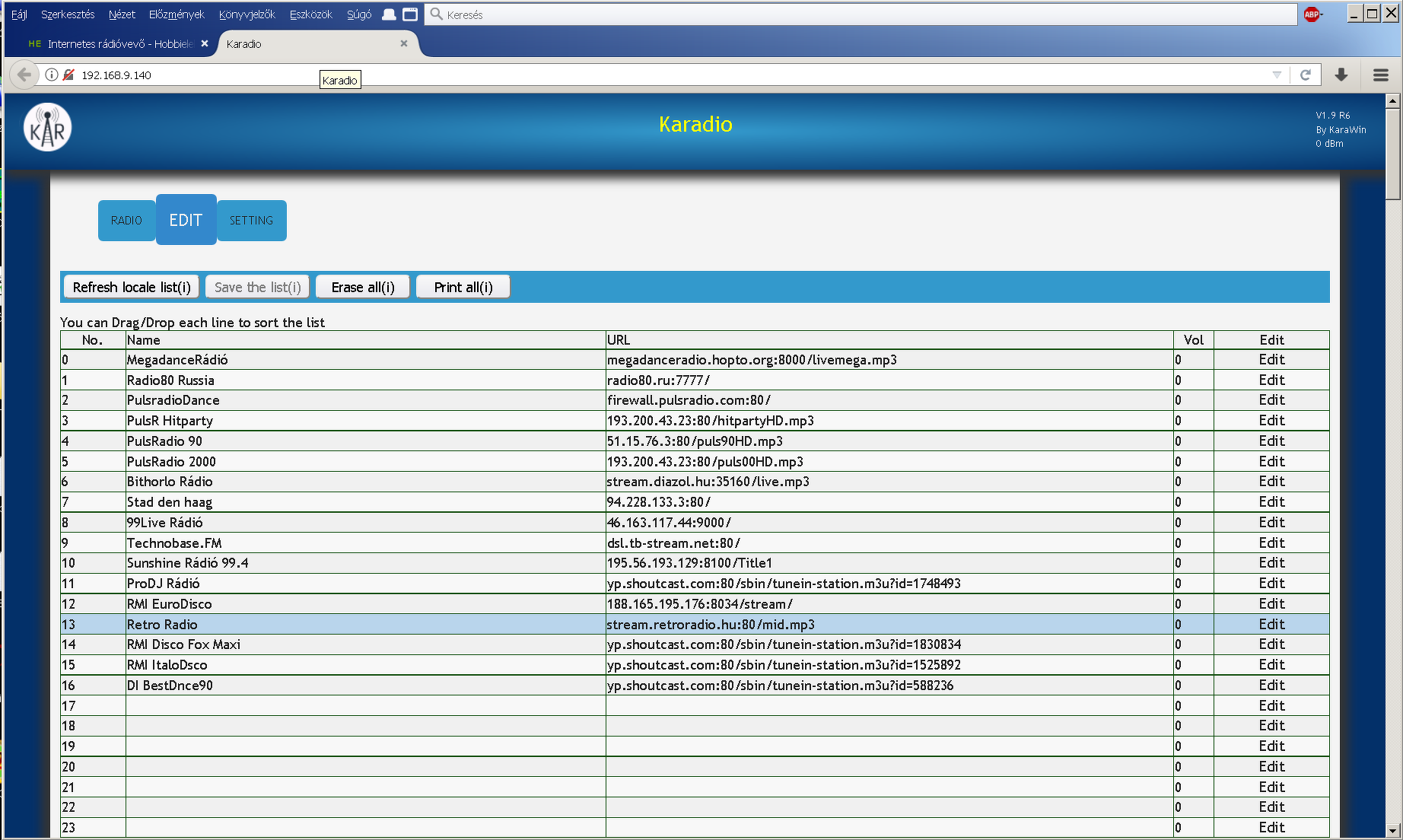Select the Karadio browser tab

click(x=319, y=44)
